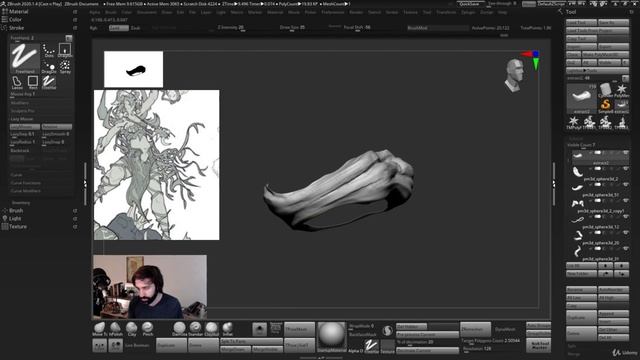Expand the Material palette
640x360 pixels.
(18, 11)
